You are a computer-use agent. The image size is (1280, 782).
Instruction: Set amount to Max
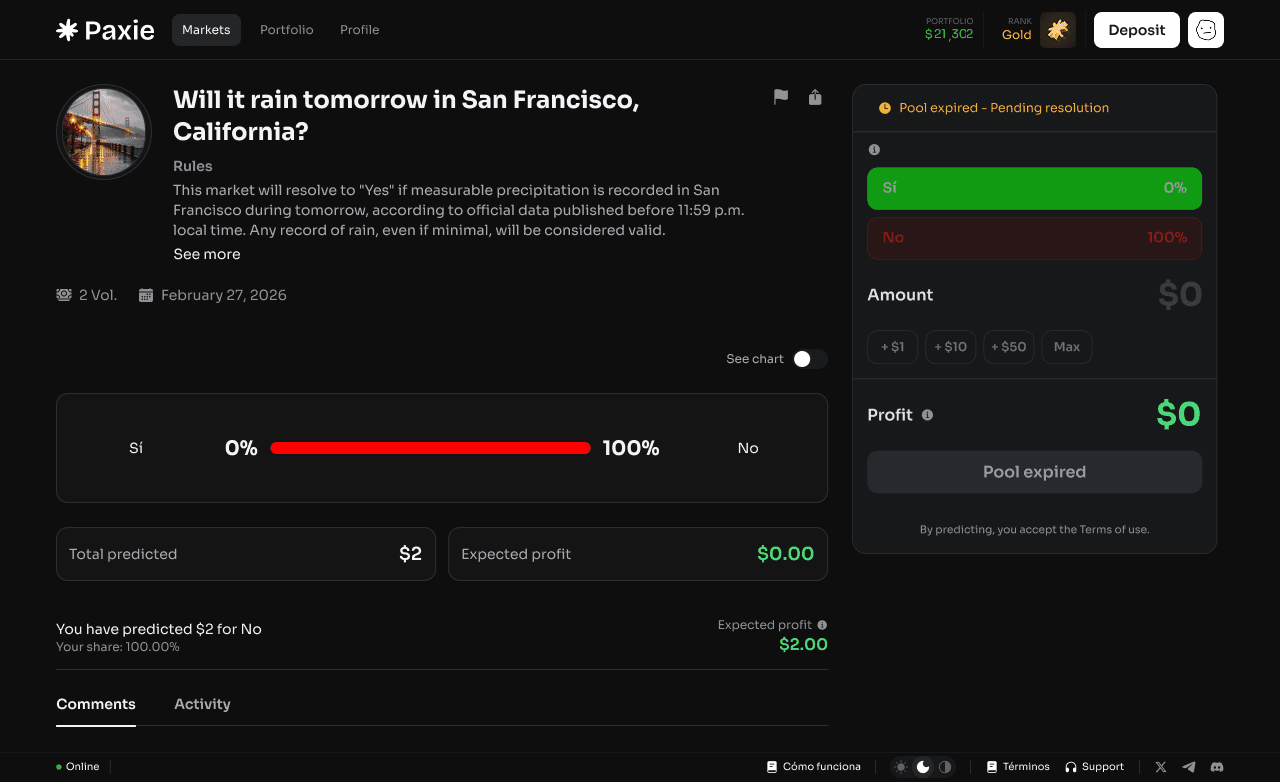tap(1067, 347)
